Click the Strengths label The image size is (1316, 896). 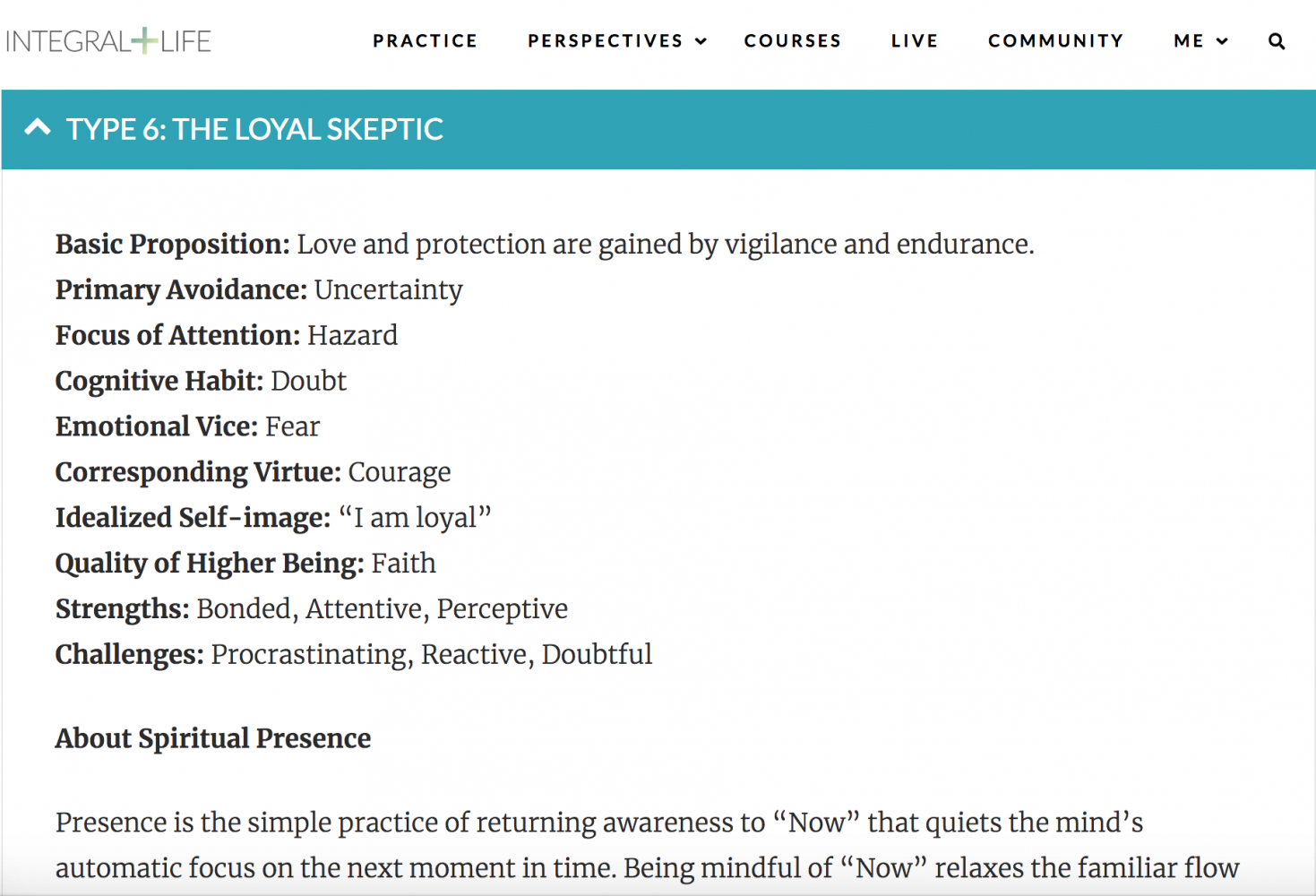pos(123,608)
